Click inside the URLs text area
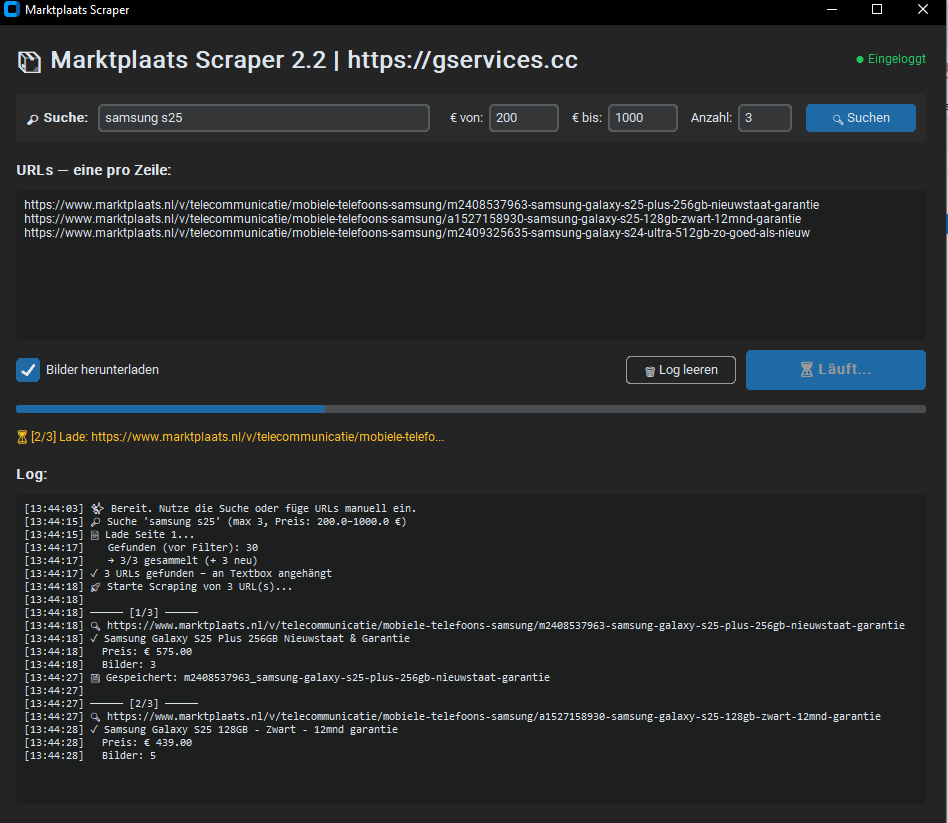The width and height of the screenshot is (948, 823). pyautogui.click(x=470, y=265)
